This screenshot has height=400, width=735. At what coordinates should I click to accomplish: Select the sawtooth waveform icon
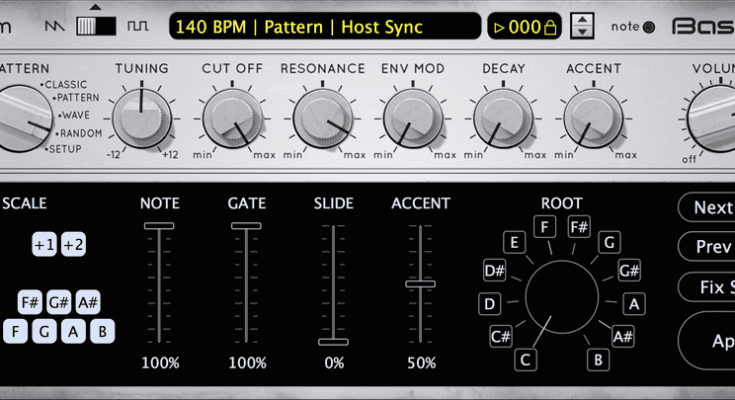56,24
